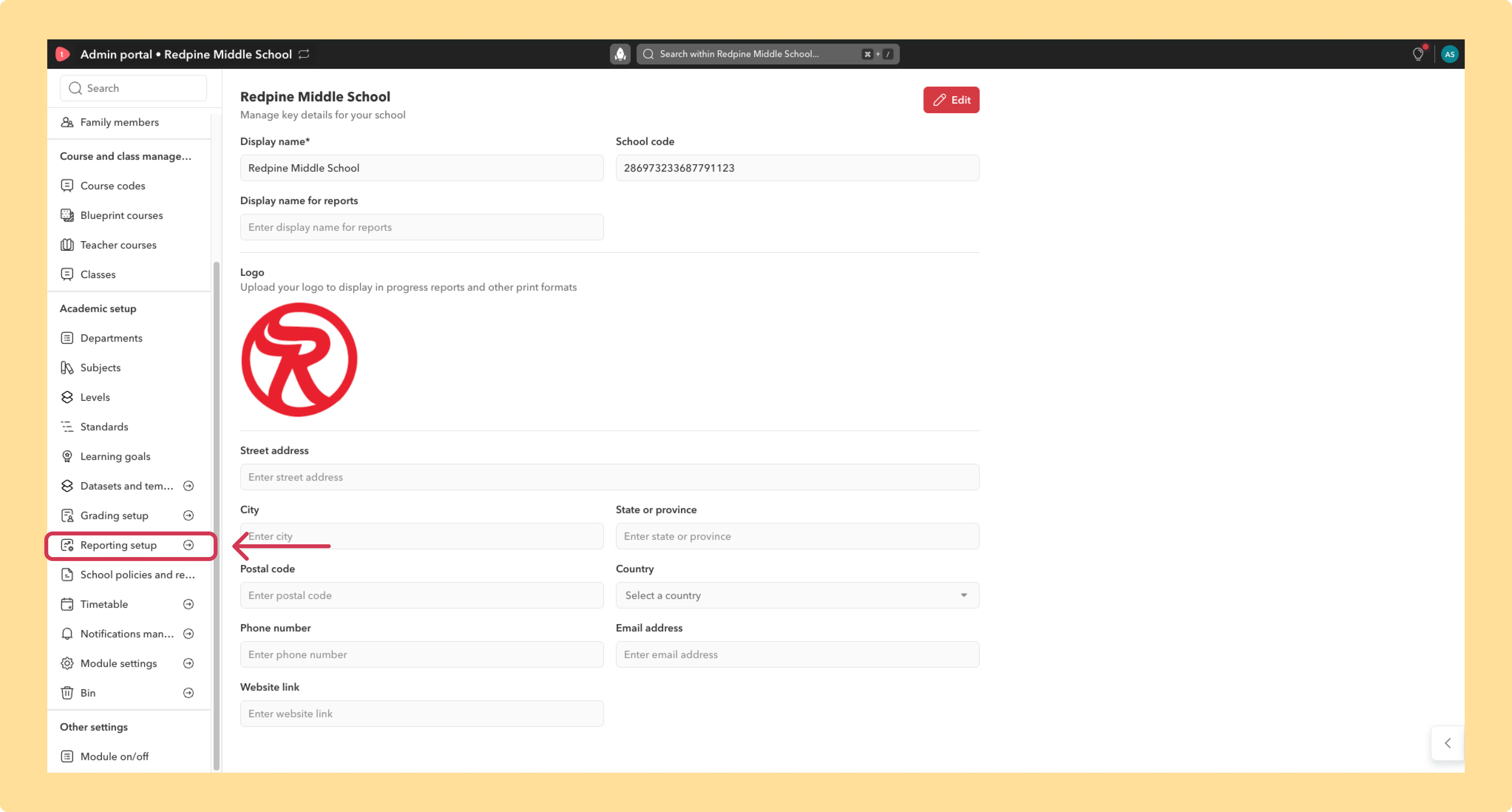Click the Bin trash icon
The height and width of the screenshot is (812, 1512).
pos(67,693)
